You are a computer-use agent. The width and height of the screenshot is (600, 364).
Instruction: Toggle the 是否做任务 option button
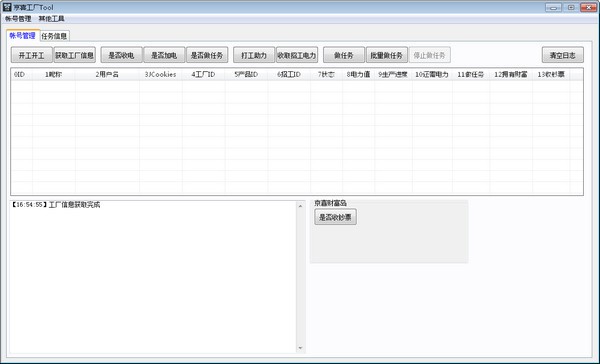(x=207, y=55)
